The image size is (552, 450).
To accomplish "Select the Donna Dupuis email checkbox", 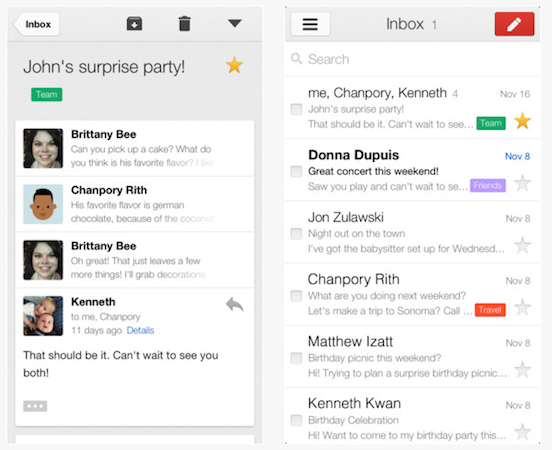I will (x=296, y=171).
